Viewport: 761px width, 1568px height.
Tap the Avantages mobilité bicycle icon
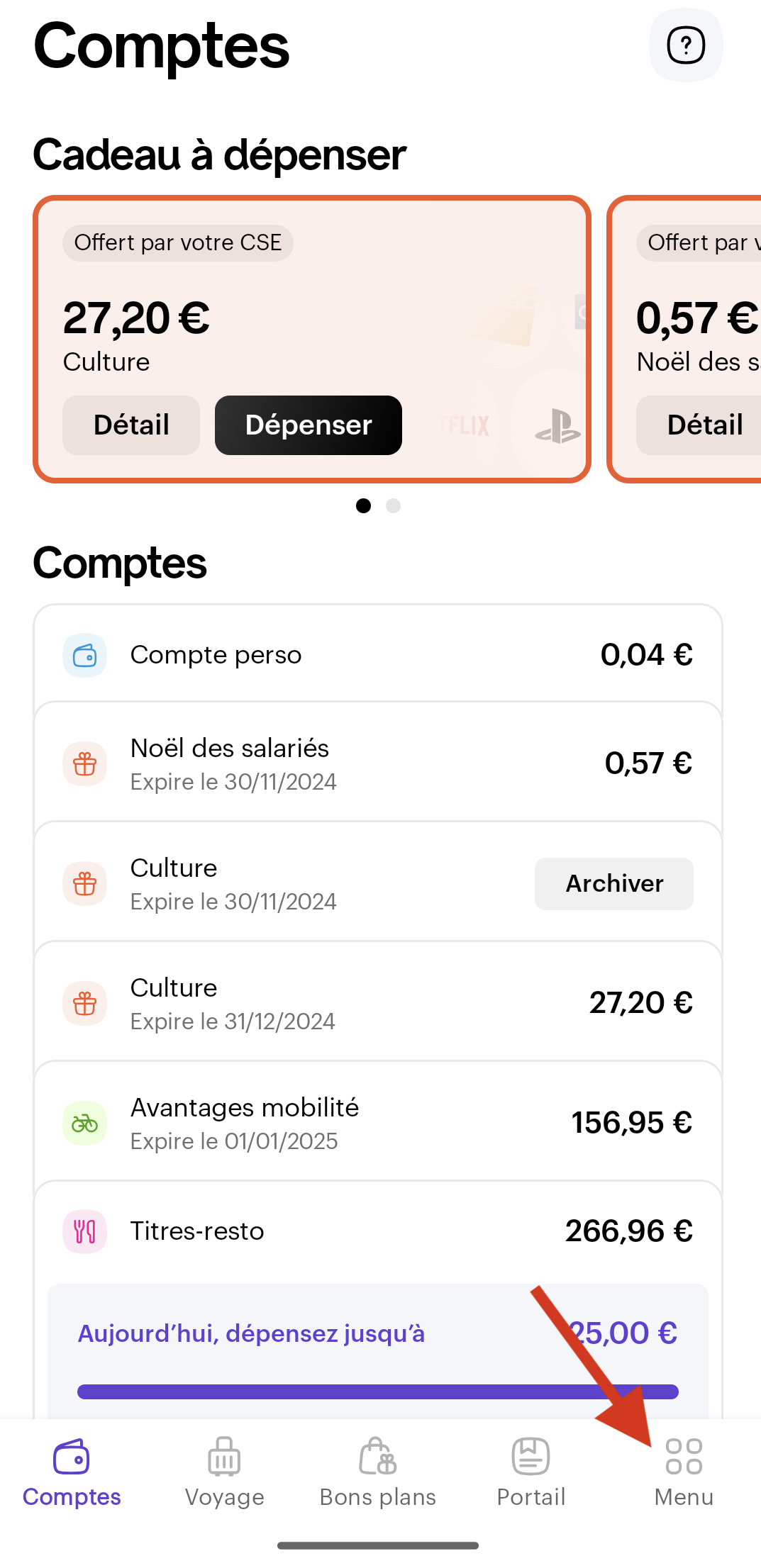(x=85, y=1124)
